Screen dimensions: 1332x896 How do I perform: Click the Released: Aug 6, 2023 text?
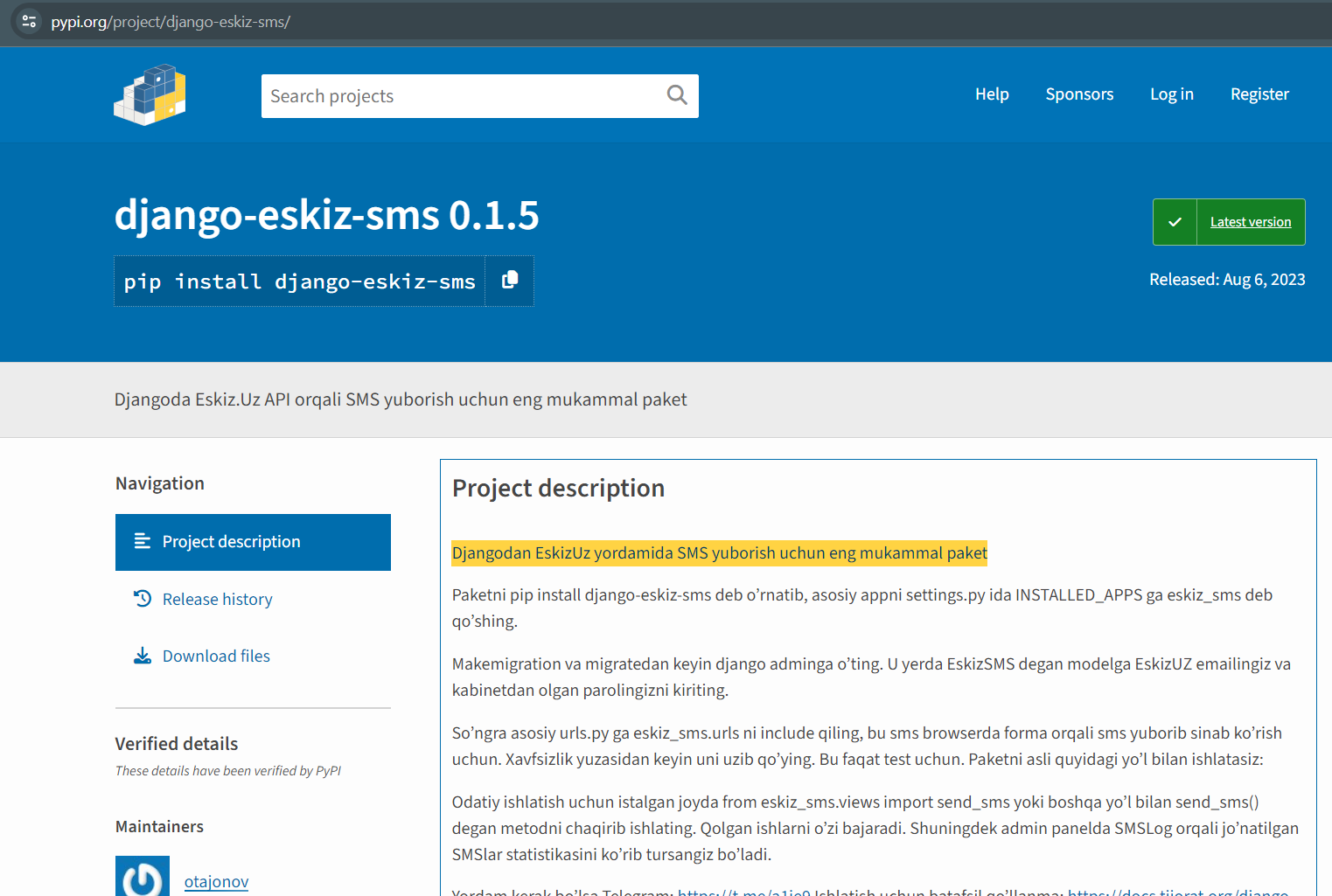pyautogui.click(x=1227, y=280)
